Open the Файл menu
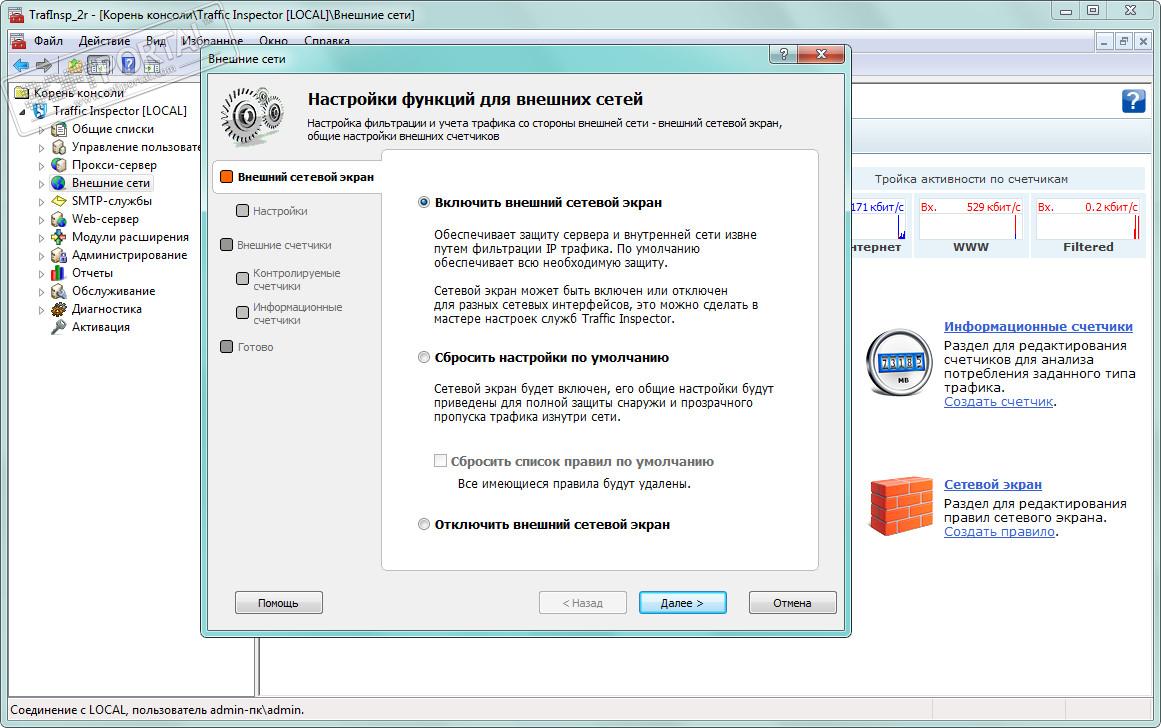This screenshot has width=1161, height=728. (x=48, y=41)
